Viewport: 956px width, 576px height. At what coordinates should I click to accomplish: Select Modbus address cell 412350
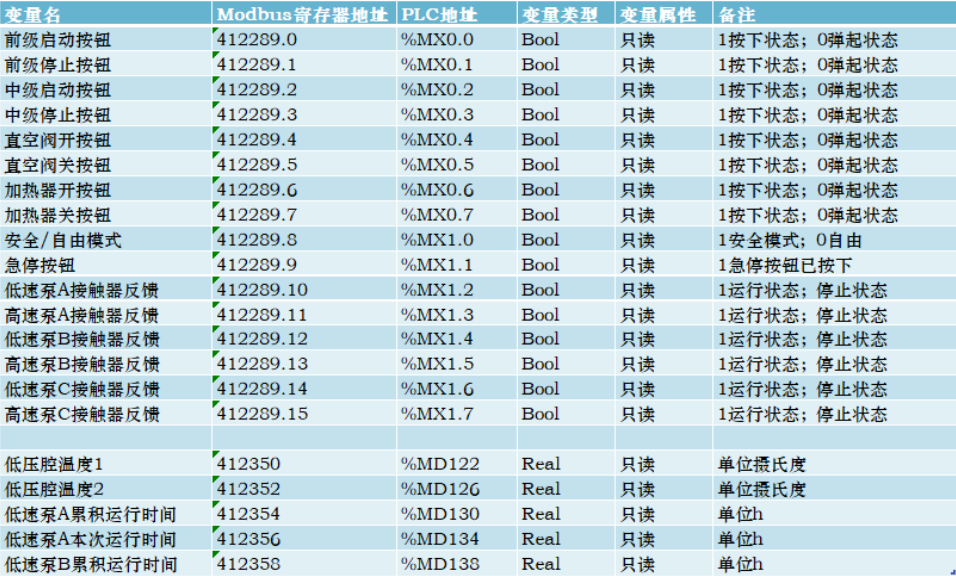pyautogui.click(x=249, y=464)
